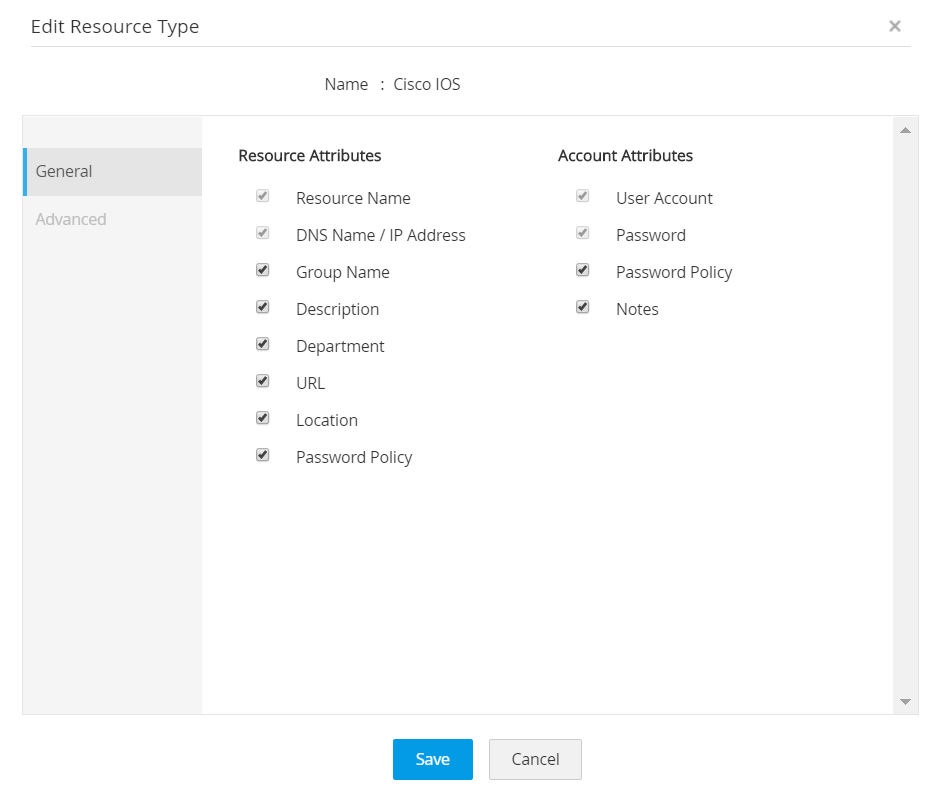Uncheck the Notes account attribute

coord(582,306)
